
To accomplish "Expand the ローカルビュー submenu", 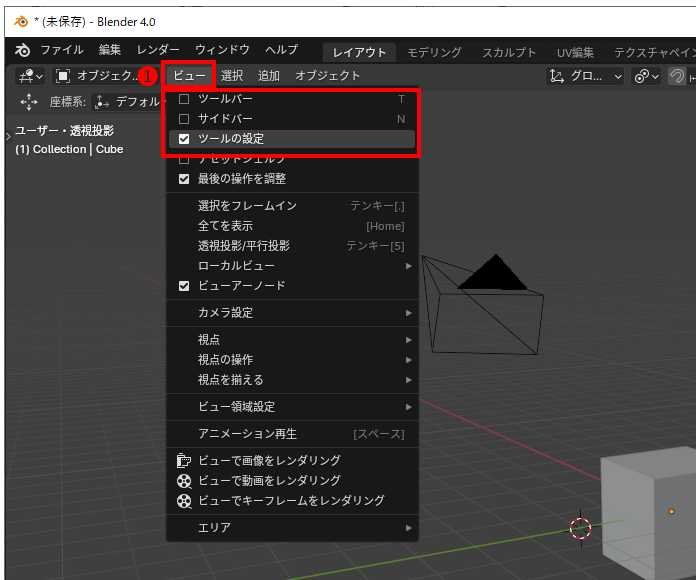I will (290, 266).
